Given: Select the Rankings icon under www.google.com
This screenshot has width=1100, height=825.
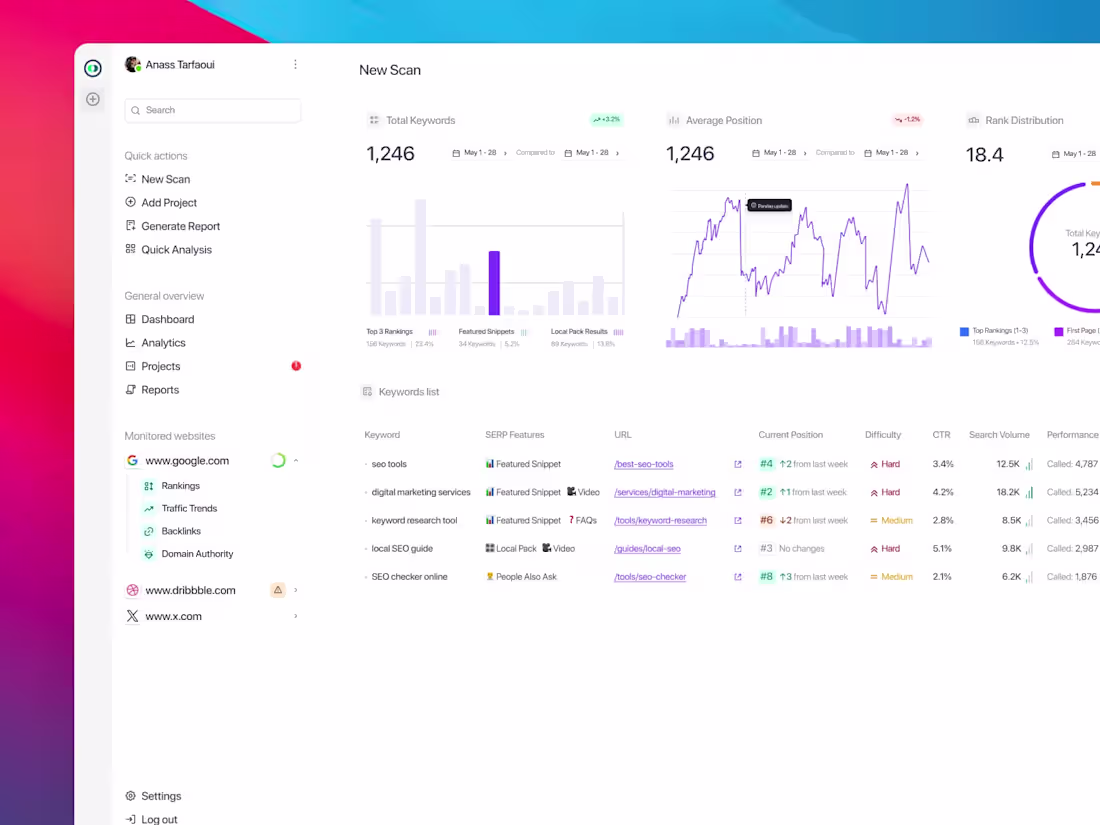Looking at the screenshot, I should (x=148, y=485).
